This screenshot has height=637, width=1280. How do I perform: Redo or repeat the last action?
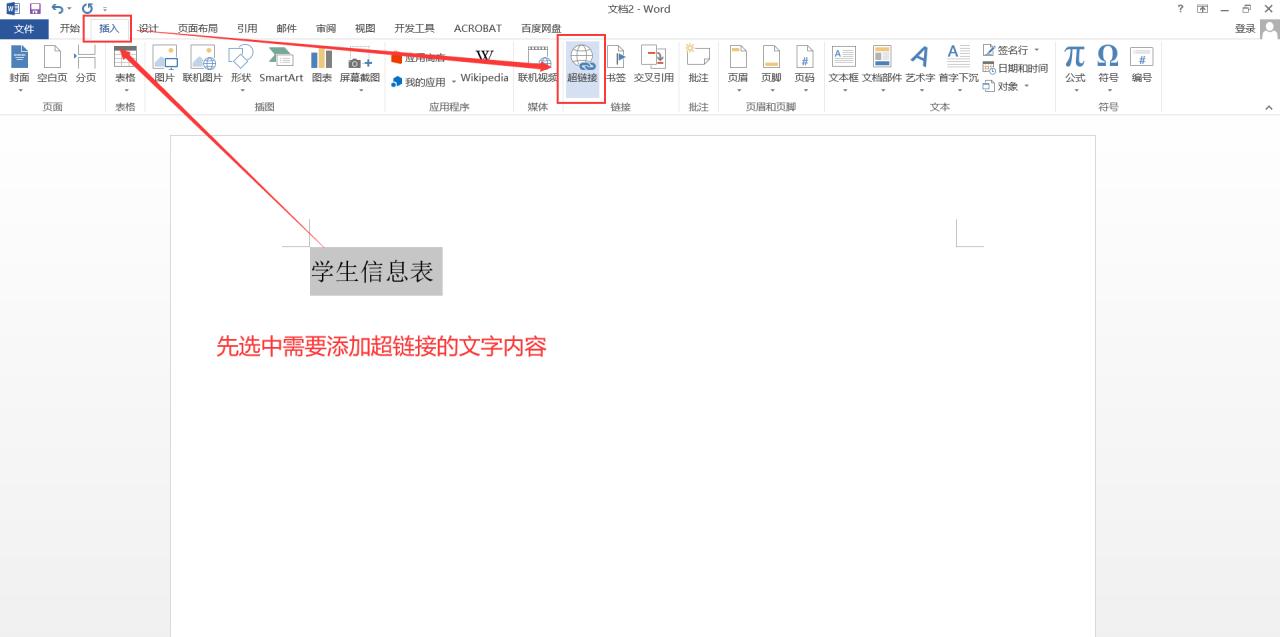(x=87, y=9)
